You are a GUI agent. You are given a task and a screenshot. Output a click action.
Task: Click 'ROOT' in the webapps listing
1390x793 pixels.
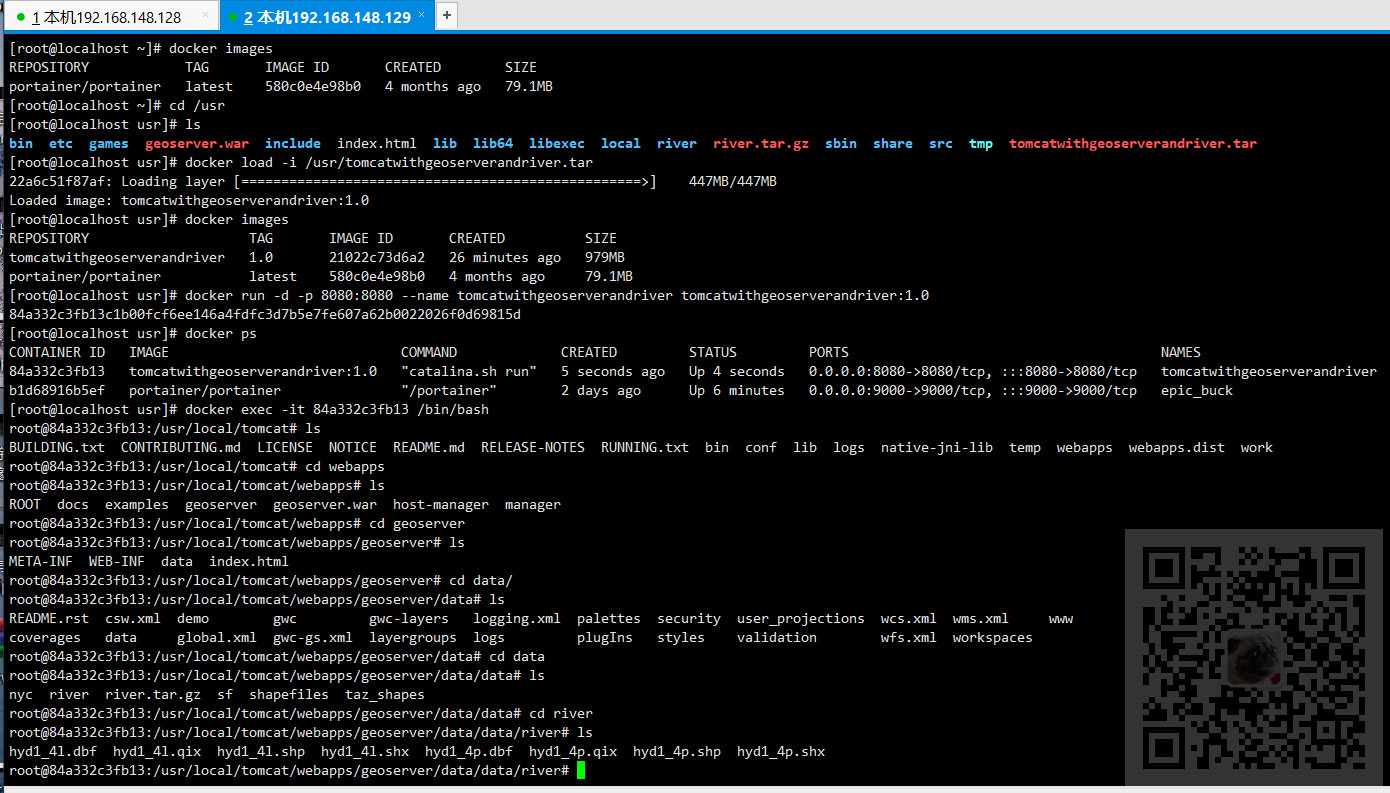pyautogui.click(x=25, y=504)
